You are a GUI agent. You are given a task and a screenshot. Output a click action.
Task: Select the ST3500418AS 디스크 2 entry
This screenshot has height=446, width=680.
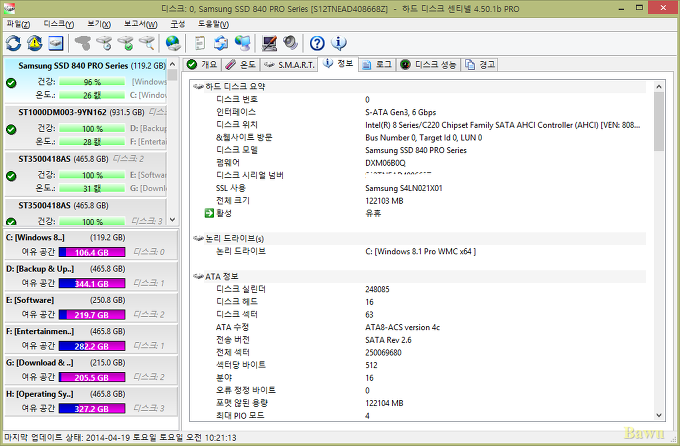click(x=85, y=174)
